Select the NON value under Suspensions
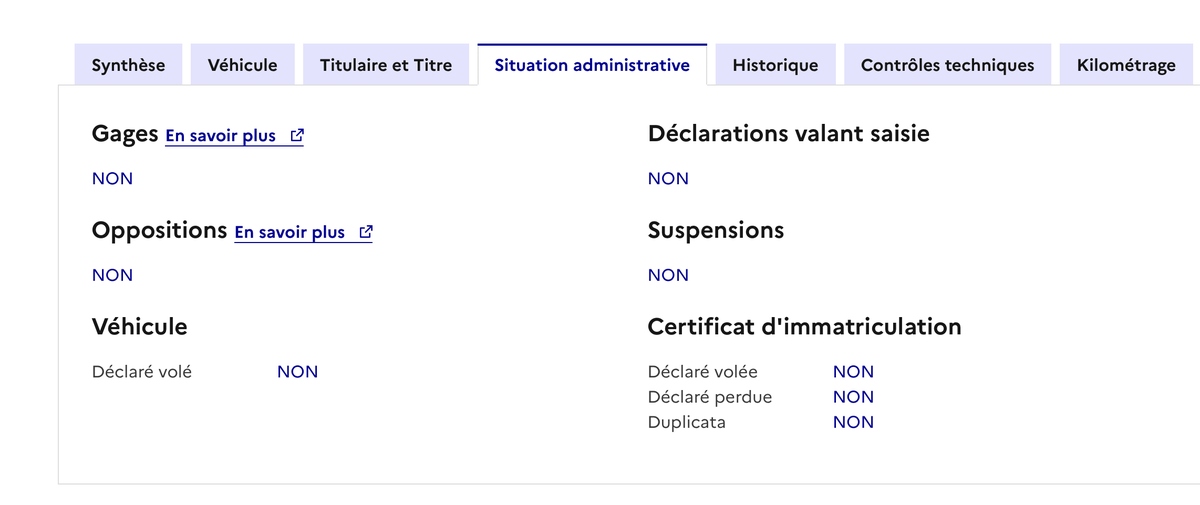Image resolution: width=1200 pixels, height=505 pixels. [668, 276]
